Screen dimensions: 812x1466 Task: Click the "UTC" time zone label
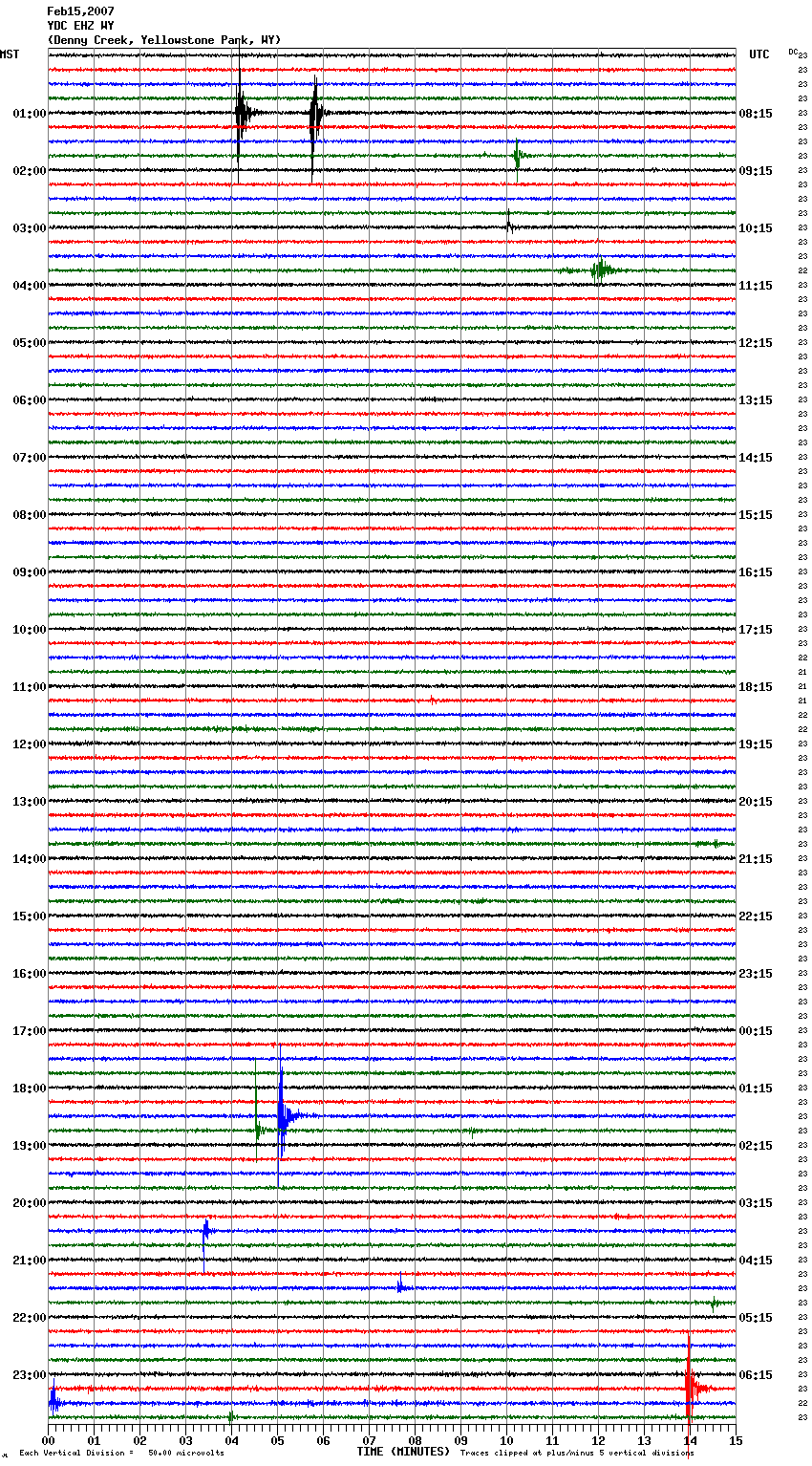click(x=759, y=54)
